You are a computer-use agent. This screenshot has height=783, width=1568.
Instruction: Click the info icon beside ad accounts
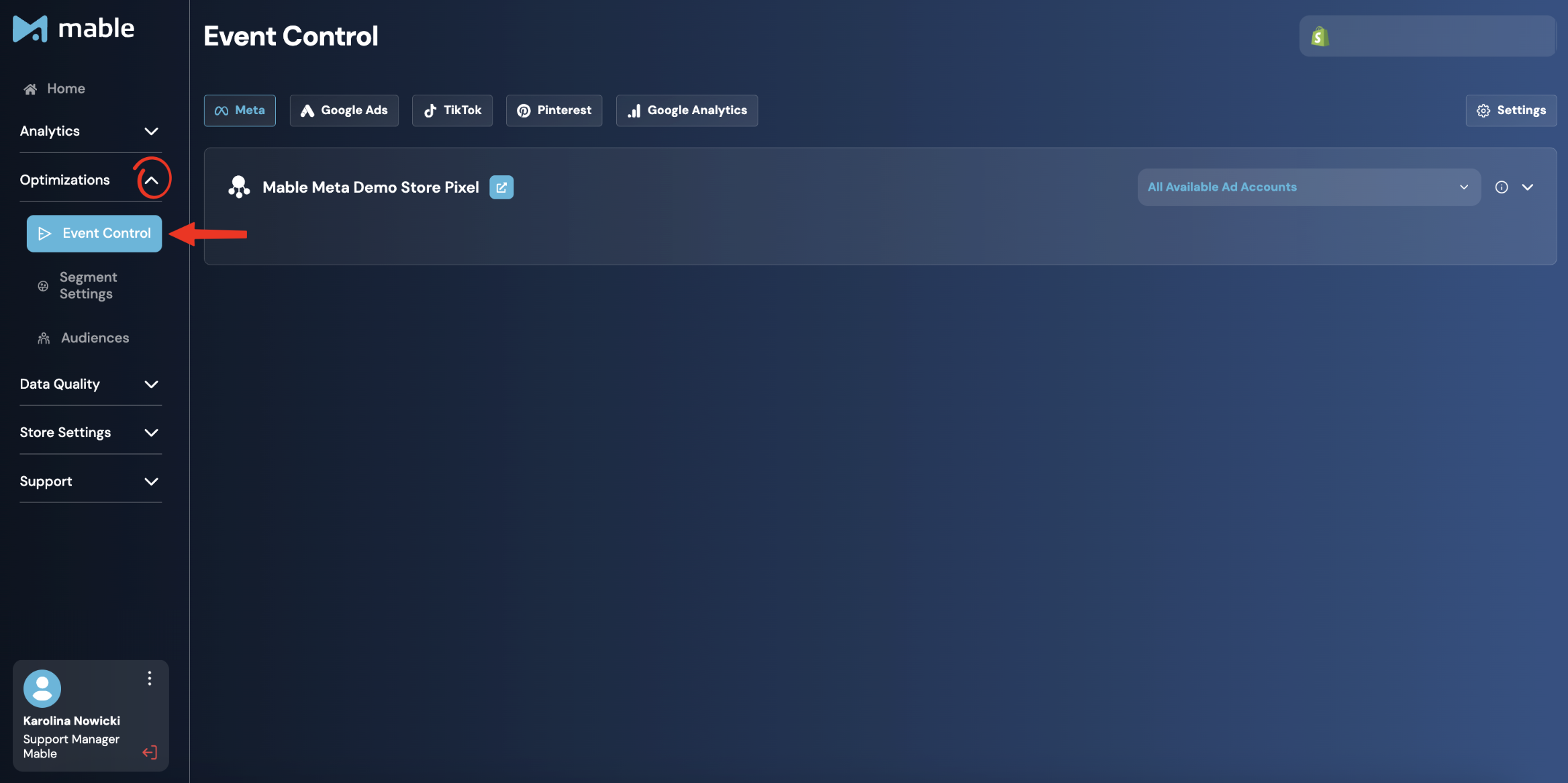tap(1502, 187)
